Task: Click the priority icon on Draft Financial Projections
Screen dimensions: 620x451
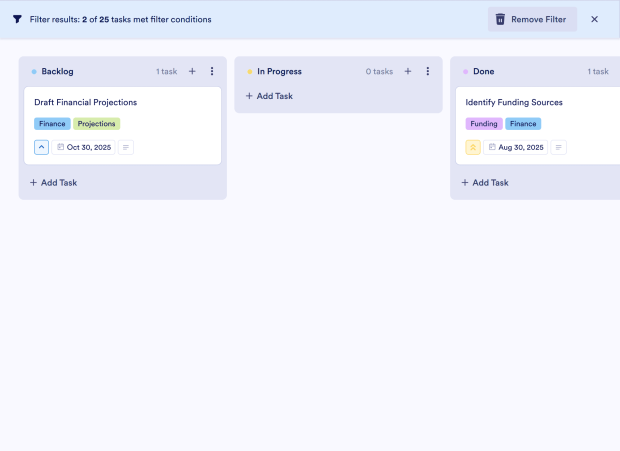Action: [41, 147]
